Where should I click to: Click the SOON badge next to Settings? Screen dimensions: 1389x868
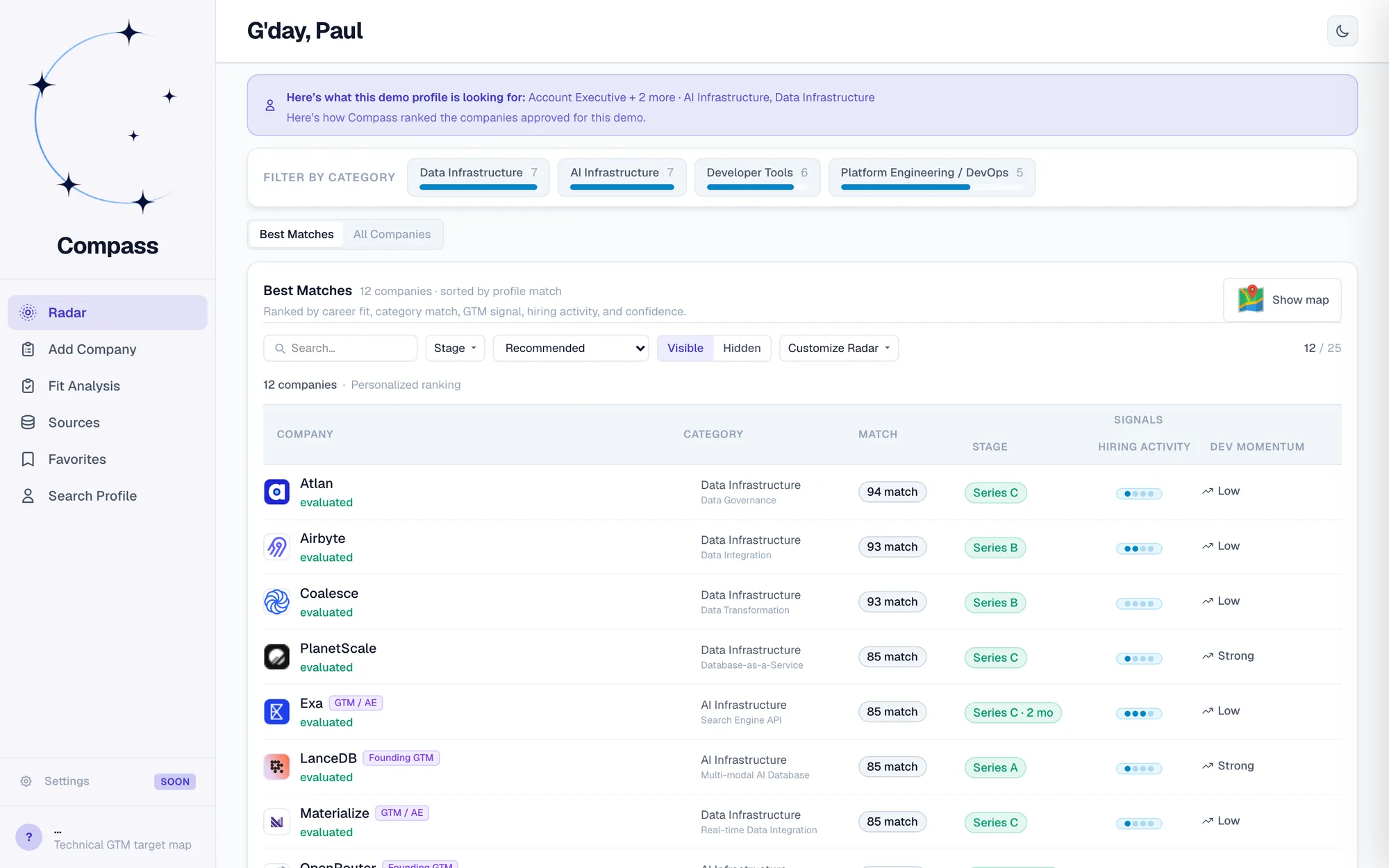coord(175,782)
